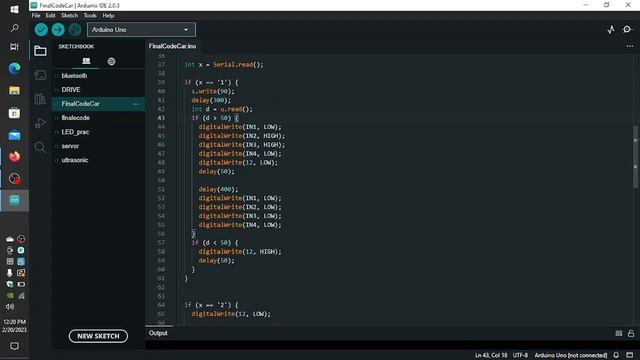Open the Sketch menu
This screenshot has height=360, width=640.
69,16
